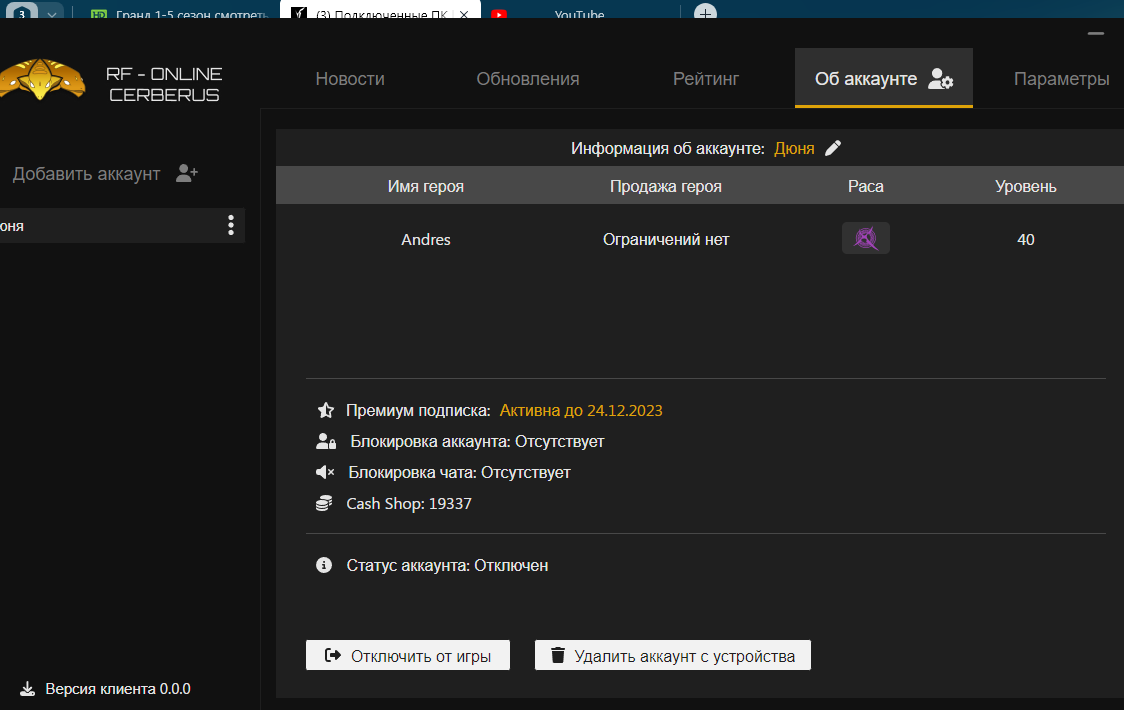1124x710 pixels.
Task: Click the Версия клиента 0.0.0 text
Action: pos(118,688)
